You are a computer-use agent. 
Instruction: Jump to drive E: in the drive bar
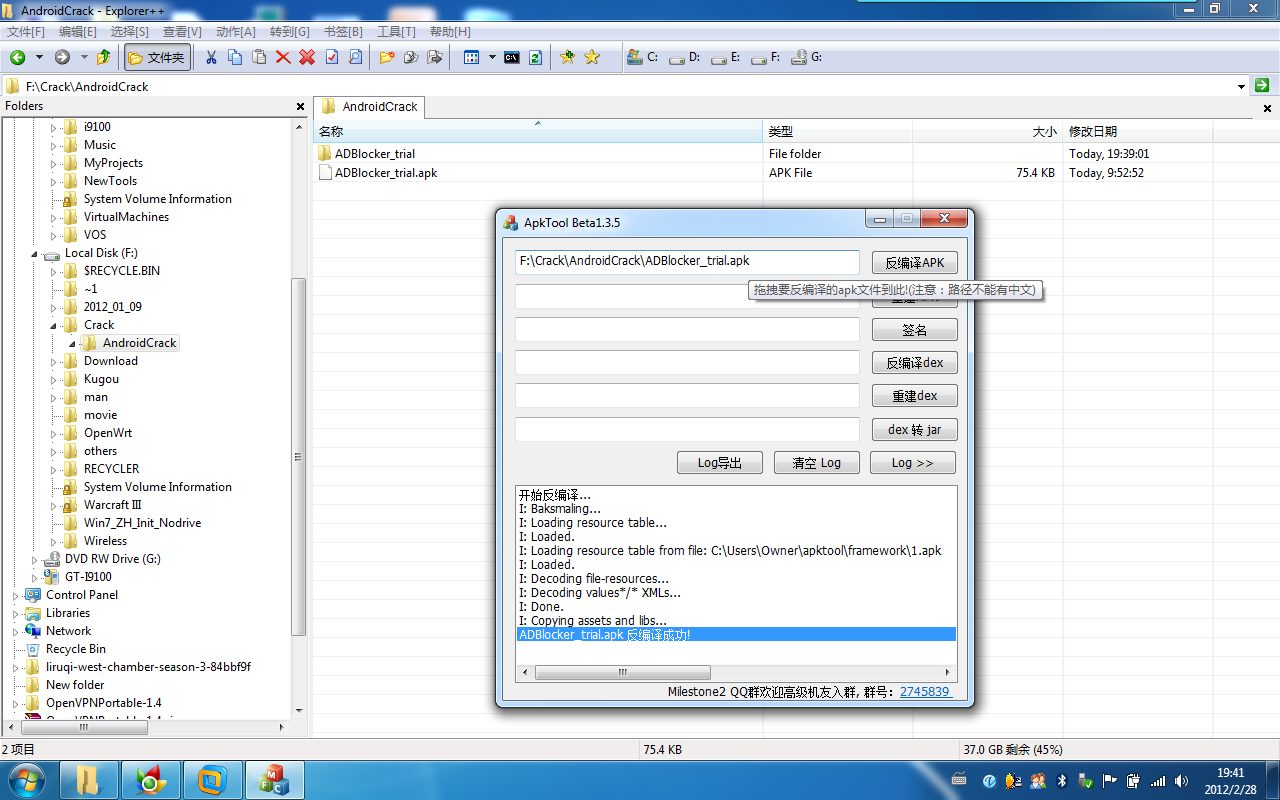pyautogui.click(x=726, y=58)
